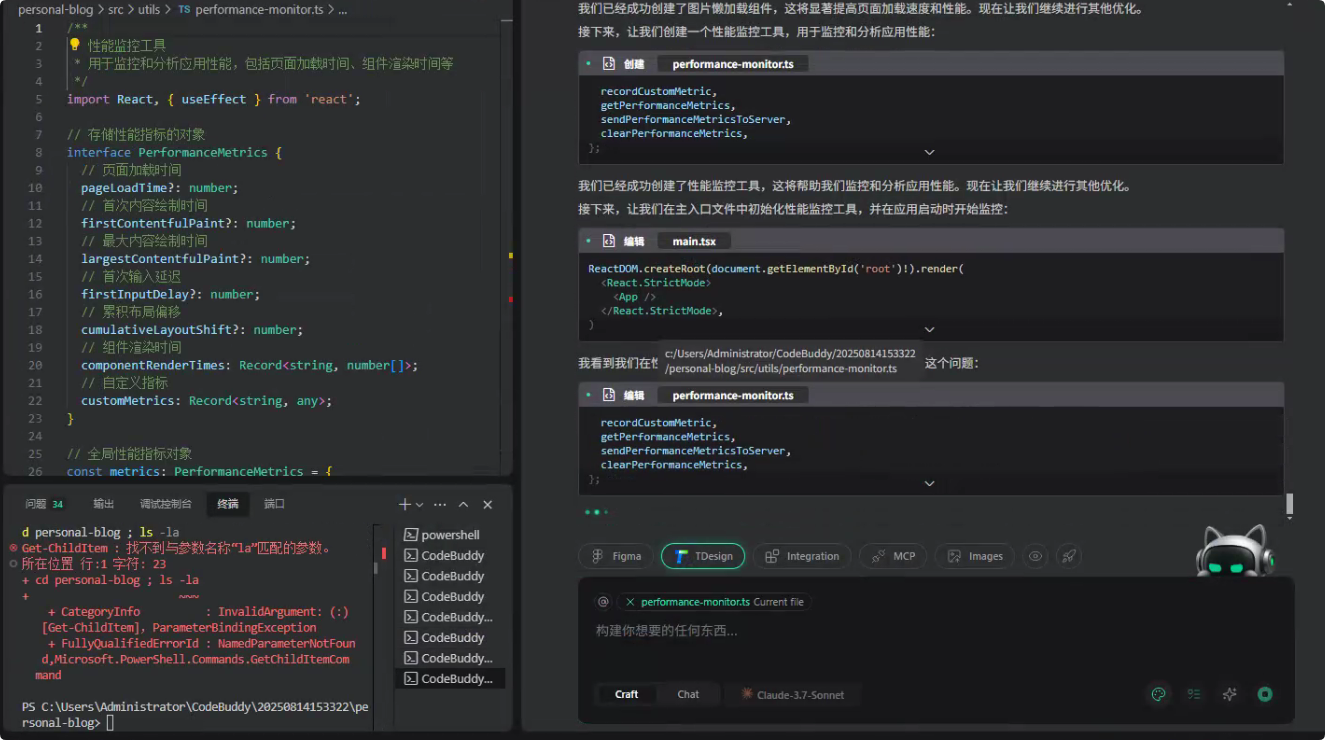Click the terminal output scrollbar
Image resolution: width=1325 pixels, height=740 pixels.
[376, 568]
